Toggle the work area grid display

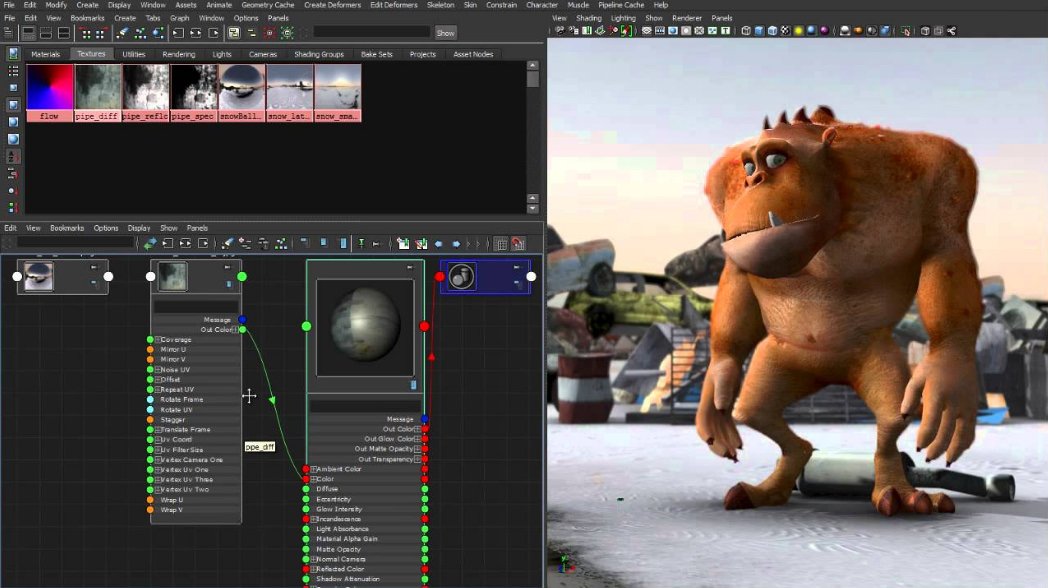501,245
